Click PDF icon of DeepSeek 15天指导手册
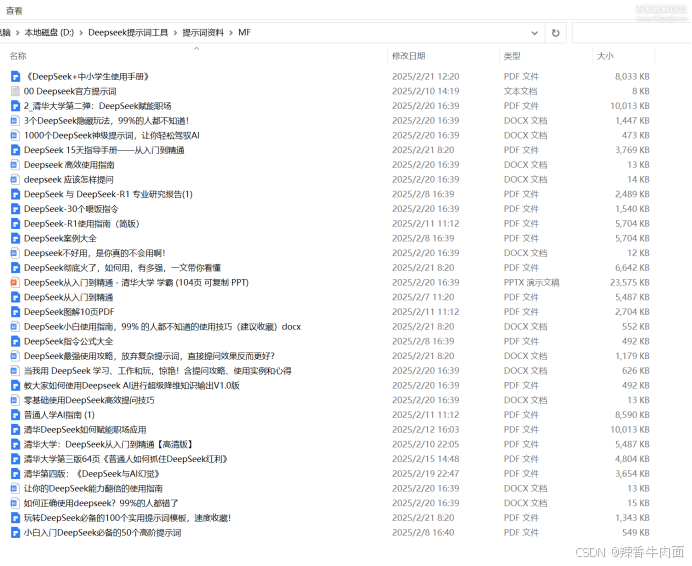692x566 pixels. tap(15, 150)
